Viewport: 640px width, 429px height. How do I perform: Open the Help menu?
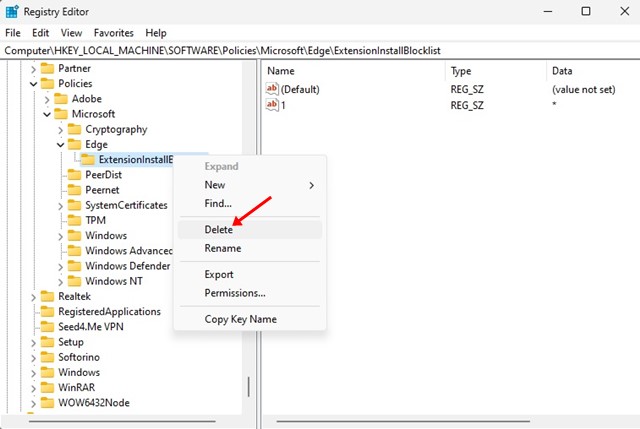156,33
